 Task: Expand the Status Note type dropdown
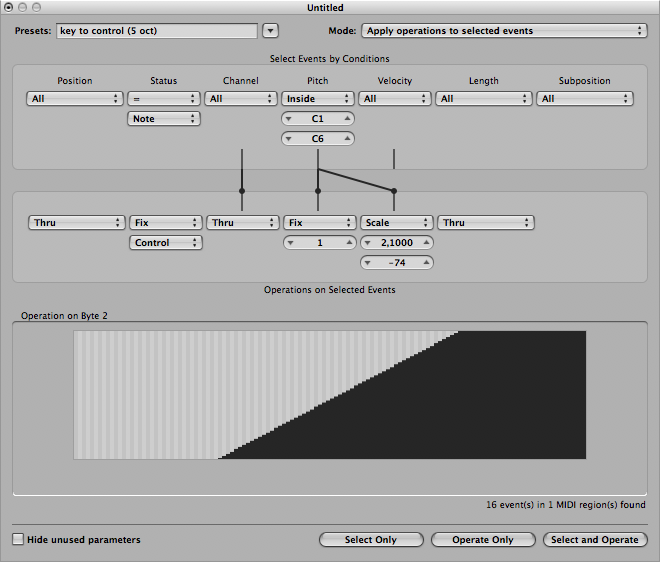click(x=164, y=119)
